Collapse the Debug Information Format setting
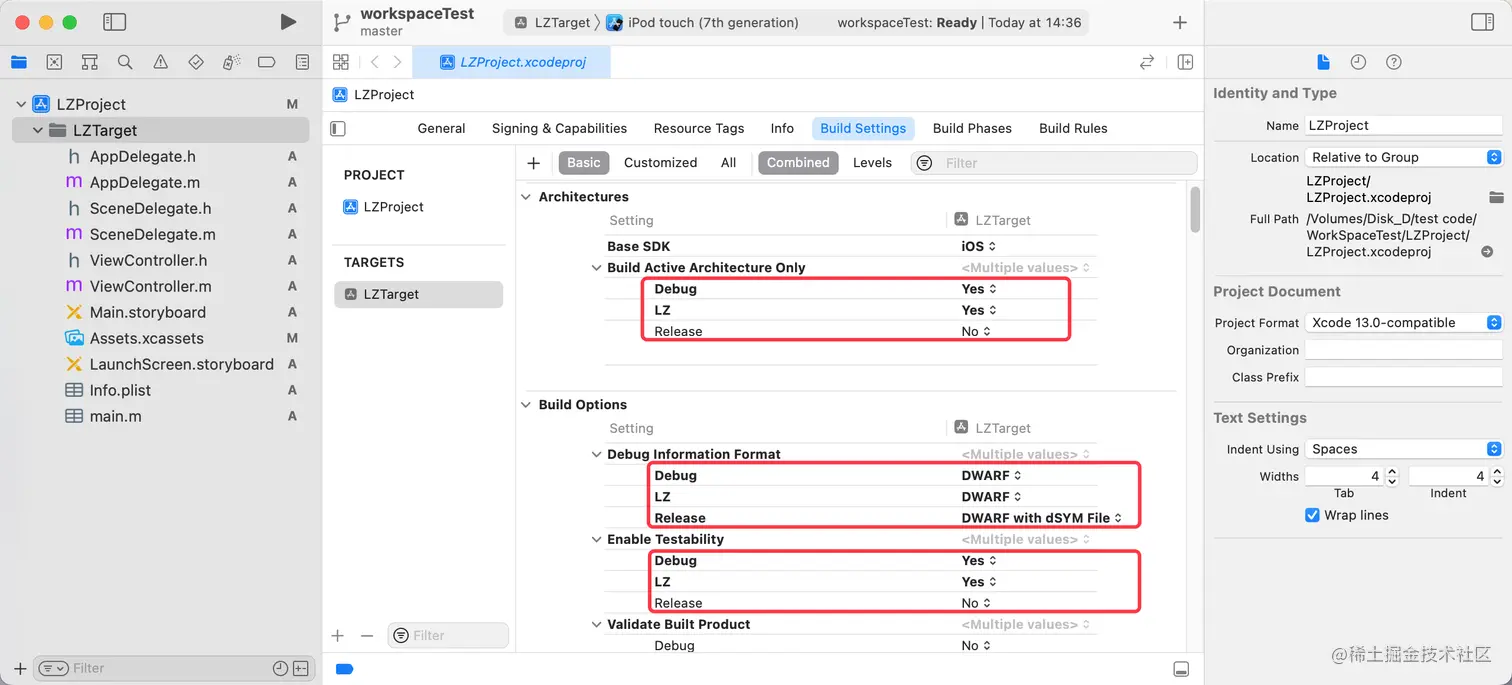The height and width of the screenshot is (685, 1512). click(x=597, y=454)
